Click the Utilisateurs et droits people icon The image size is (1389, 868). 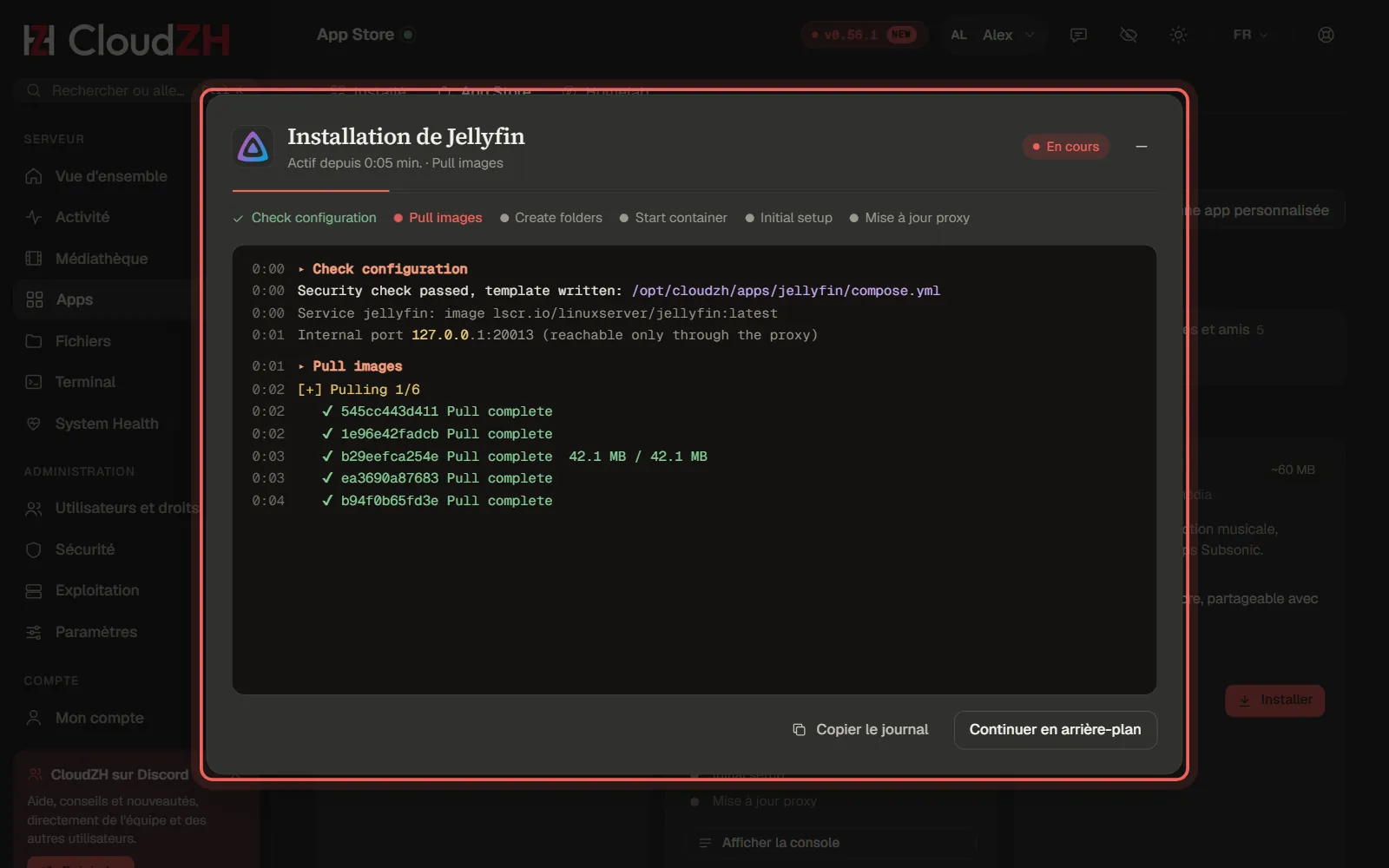click(34, 509)
